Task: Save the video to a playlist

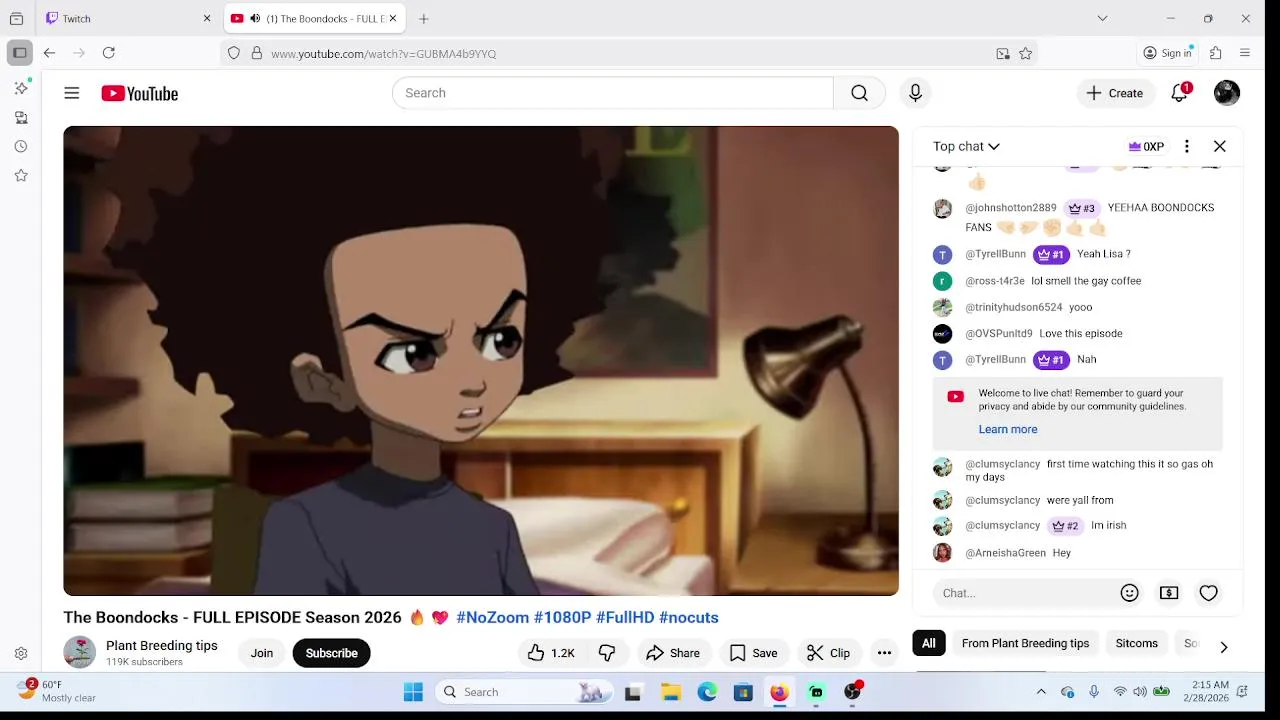Action: [753, 653]
